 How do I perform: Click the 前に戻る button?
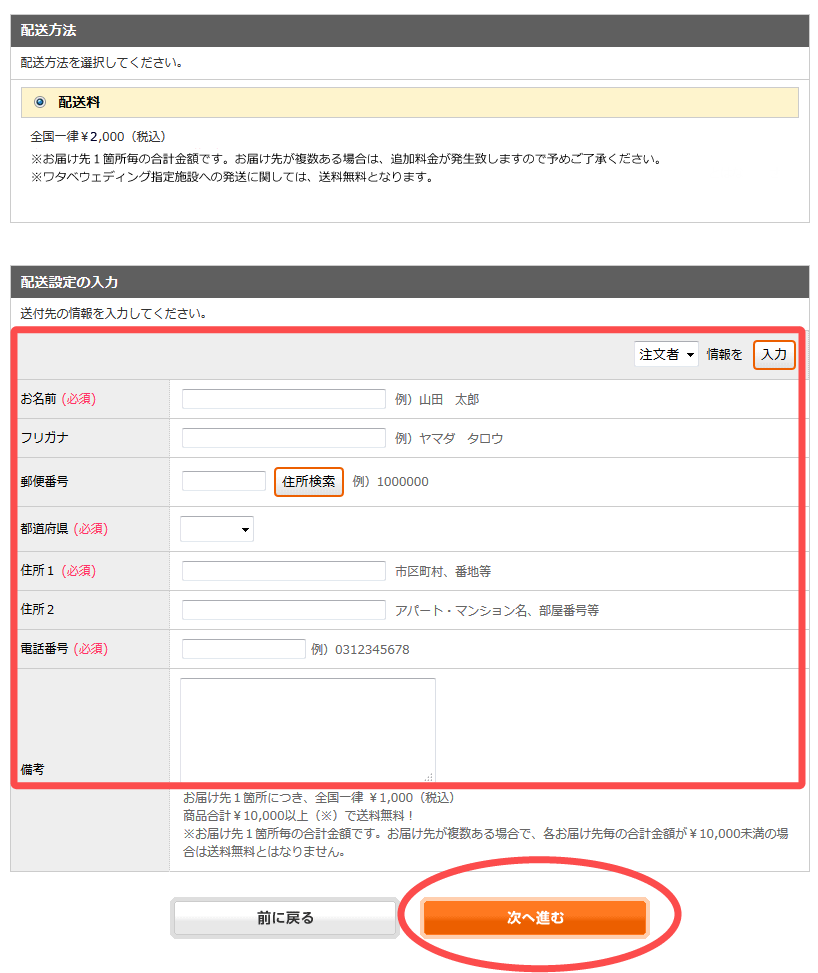click(285, 918)
